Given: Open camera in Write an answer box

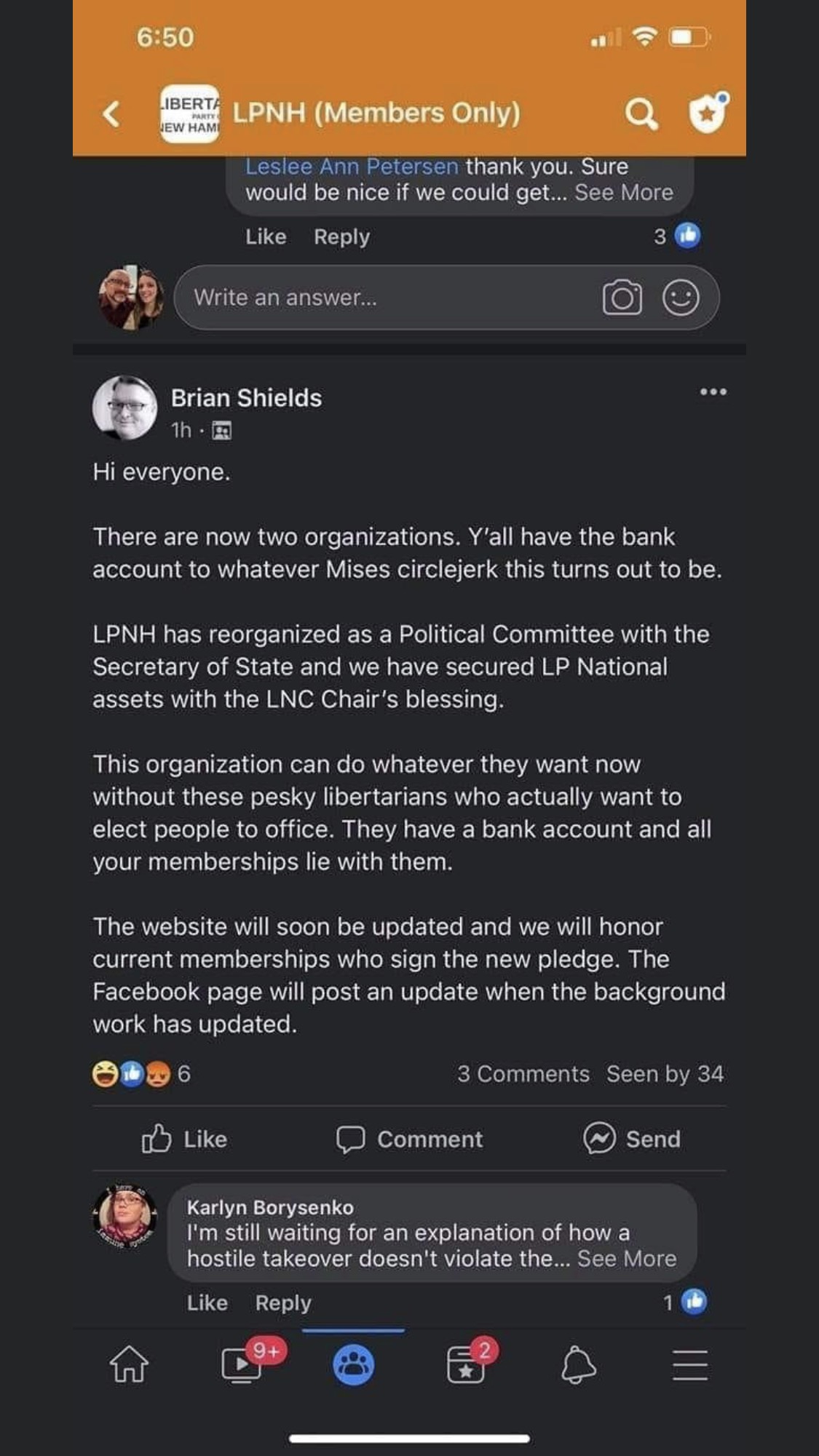Looking at the screenshot, I should tap(622, 298).
